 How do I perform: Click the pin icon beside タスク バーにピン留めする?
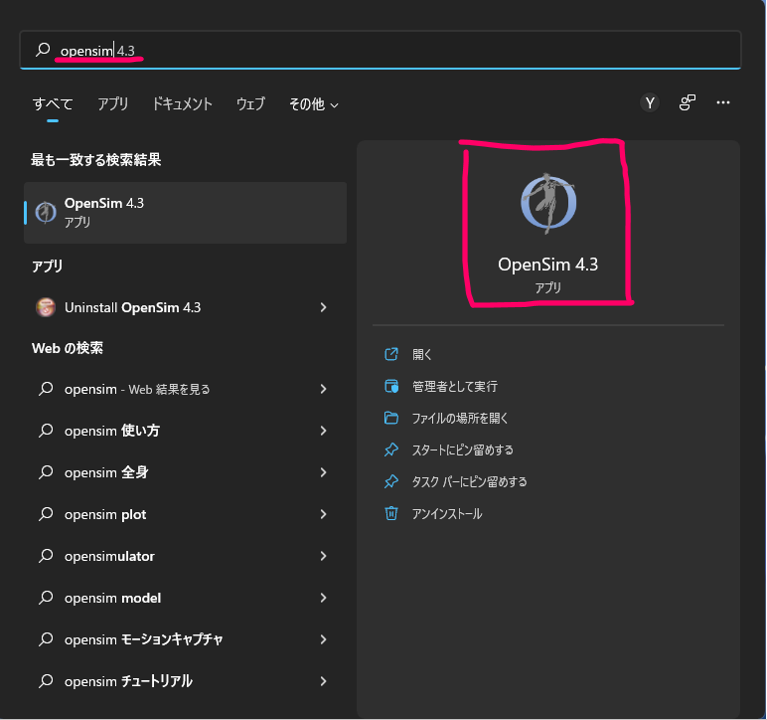point(391,481)
